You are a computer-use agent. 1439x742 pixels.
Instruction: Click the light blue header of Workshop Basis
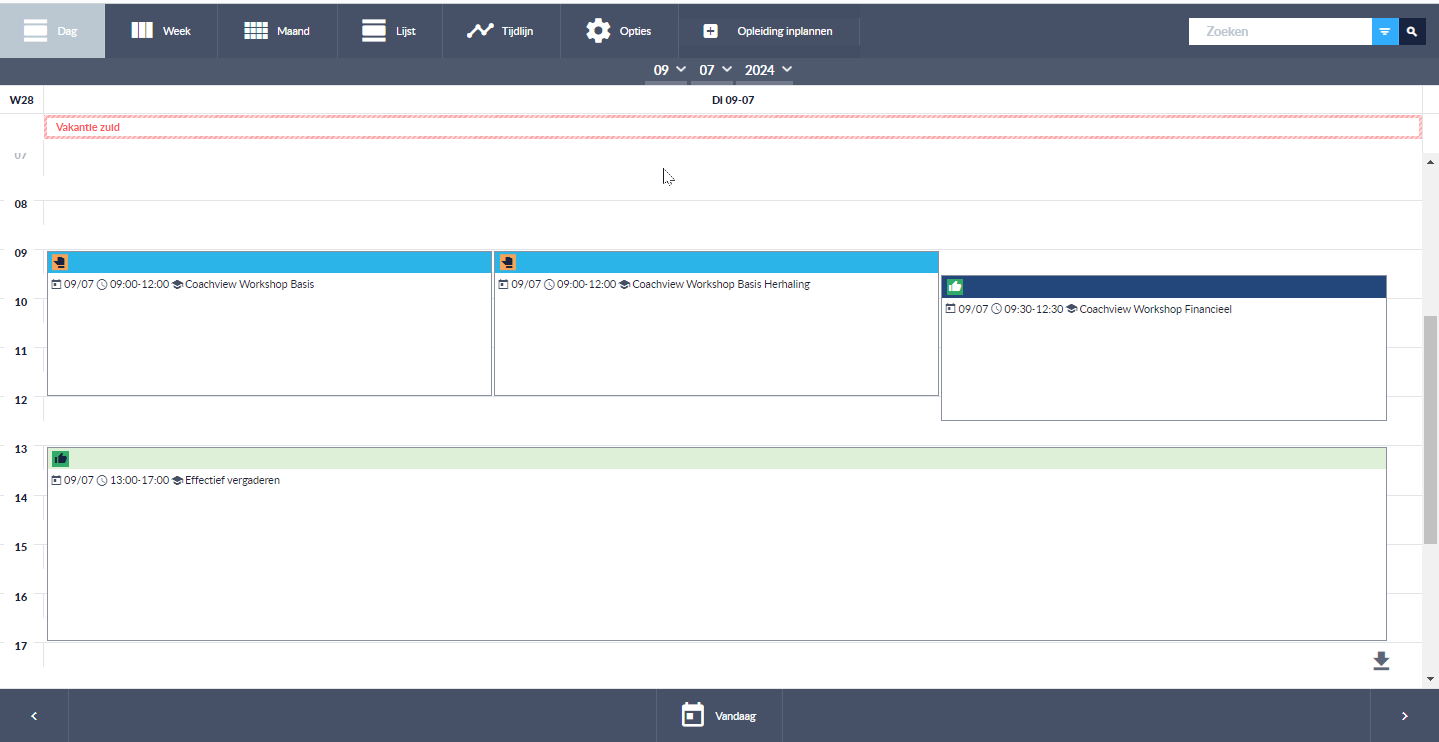pos(269,262)
